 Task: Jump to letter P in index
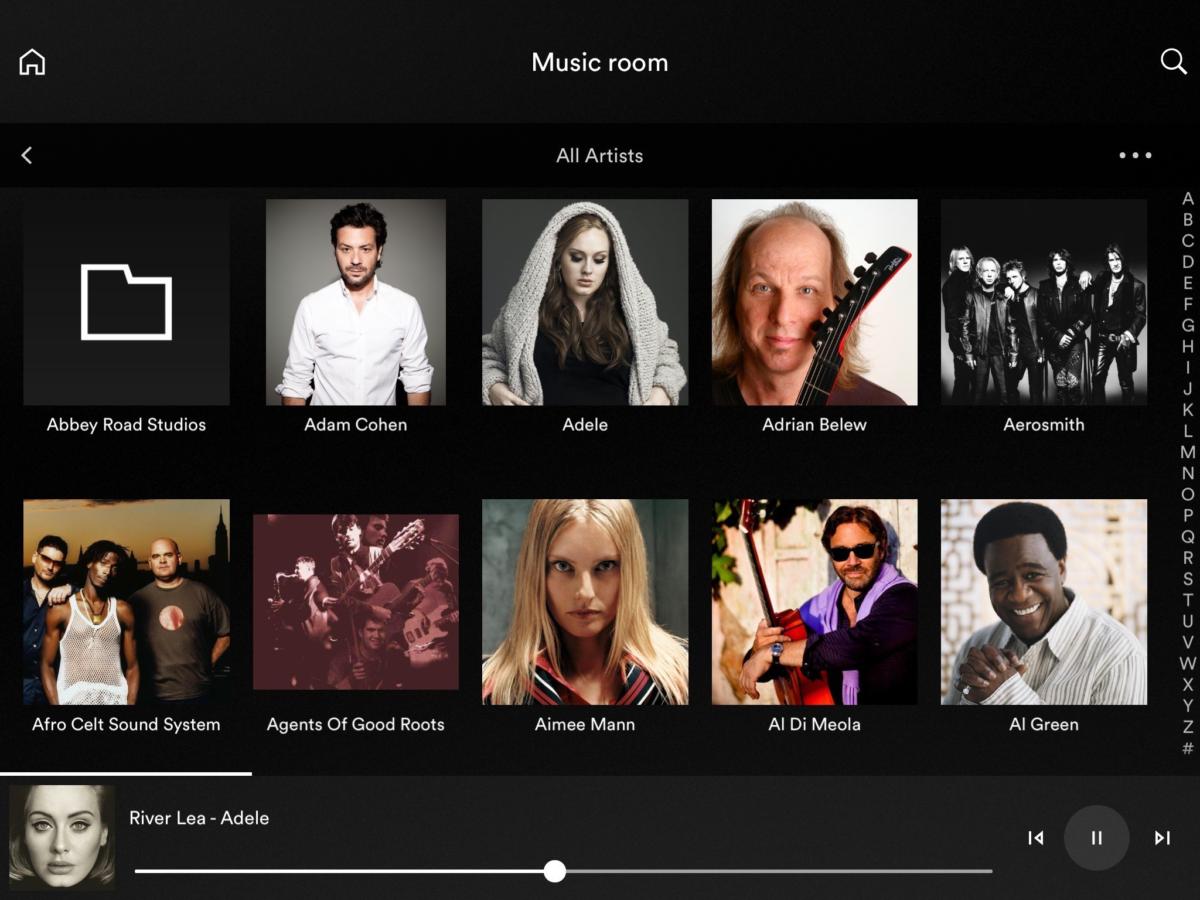[x=1188, y=516]
